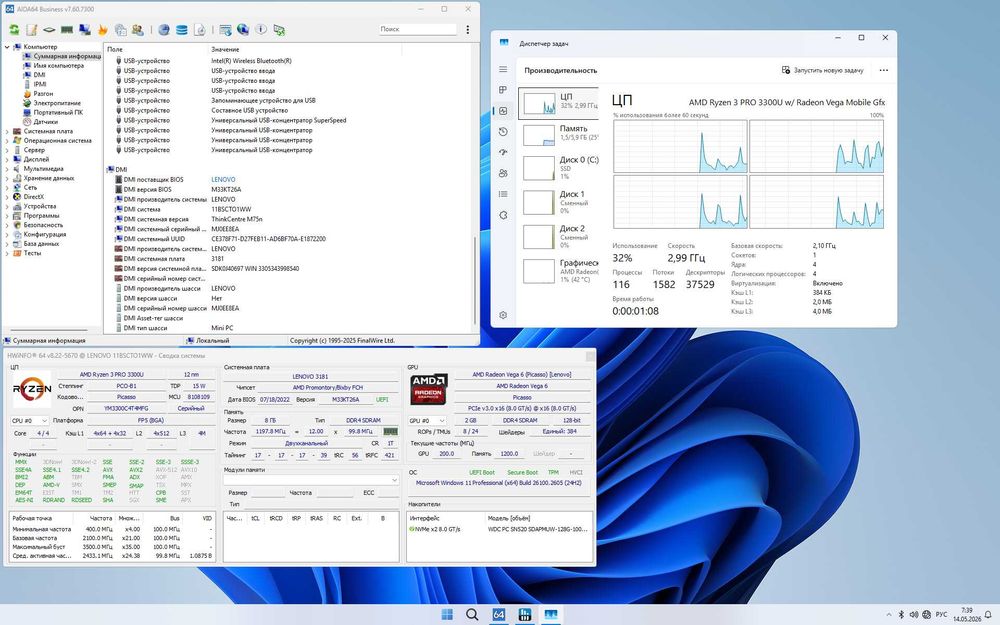Select Диск 2 in Task Manager list

click(x=559, y=236)
